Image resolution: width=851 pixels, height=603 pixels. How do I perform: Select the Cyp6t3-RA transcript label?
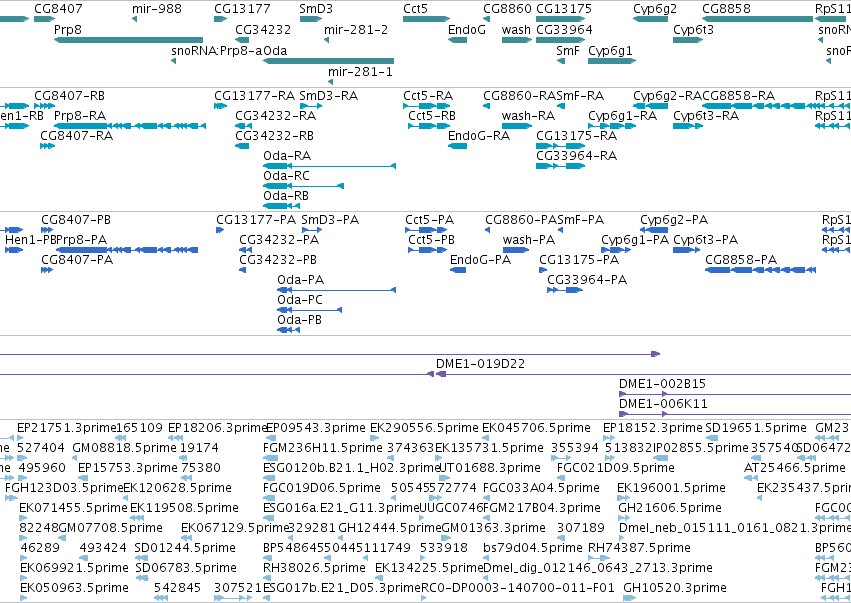pos(706,116)
